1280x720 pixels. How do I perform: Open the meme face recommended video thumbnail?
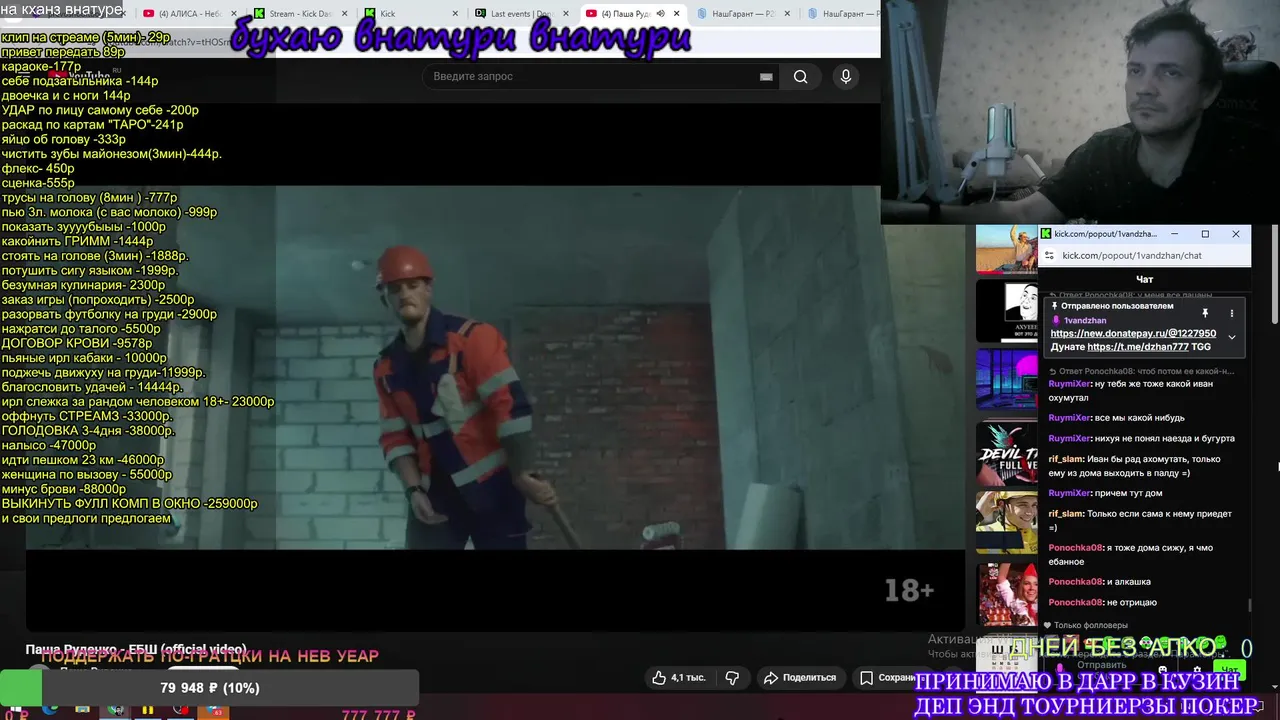1007,311
